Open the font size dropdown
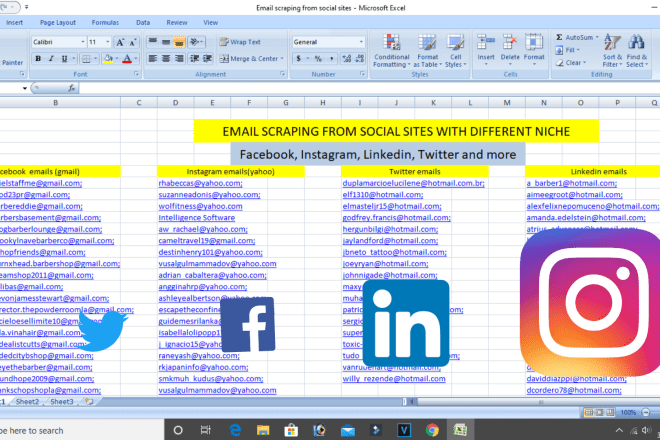Screen dimensions: 660x440 pos(108,42)
